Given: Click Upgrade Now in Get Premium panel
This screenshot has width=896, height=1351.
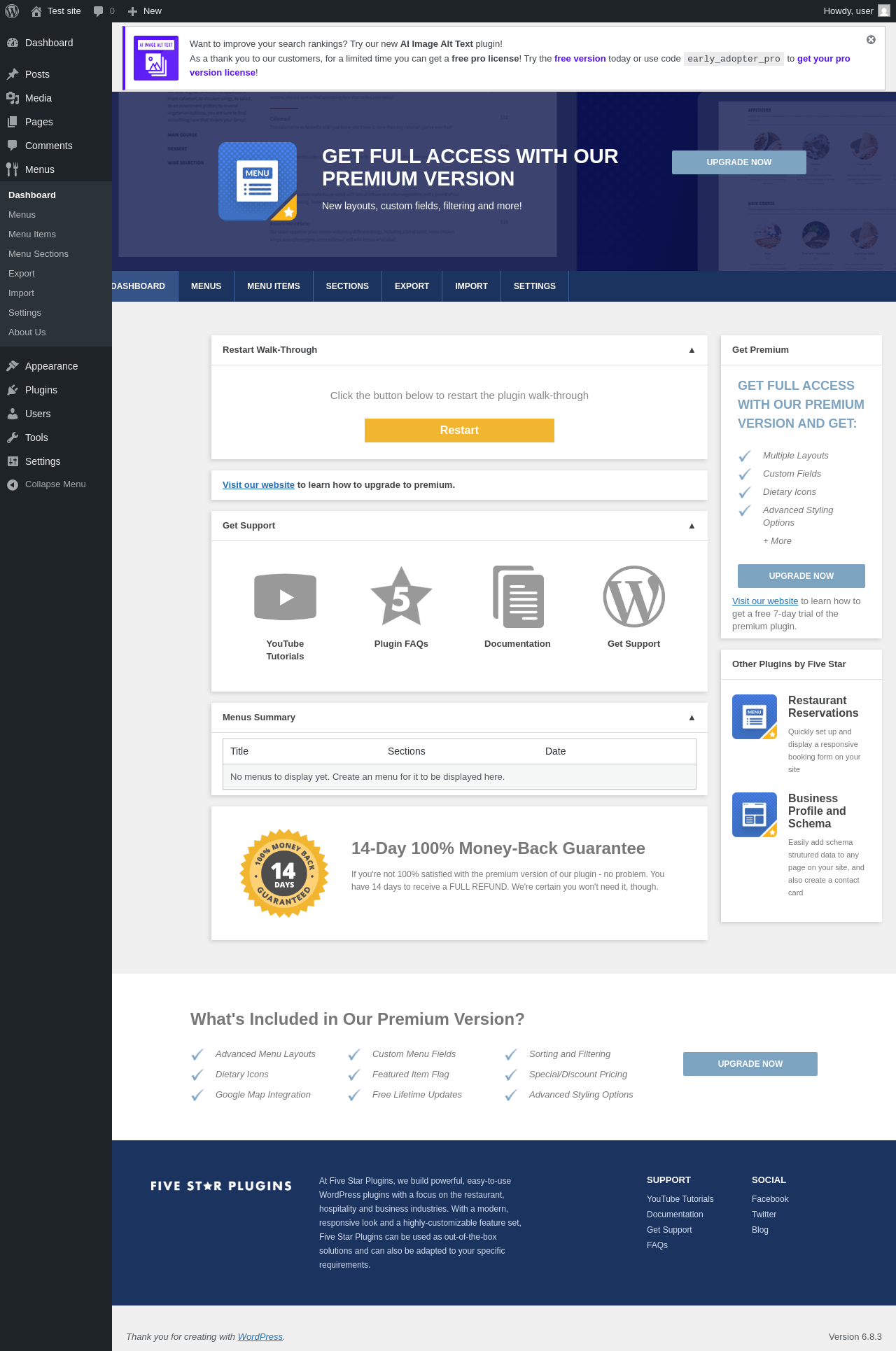Looking at the screenshot, I should [x=801, y=576].
